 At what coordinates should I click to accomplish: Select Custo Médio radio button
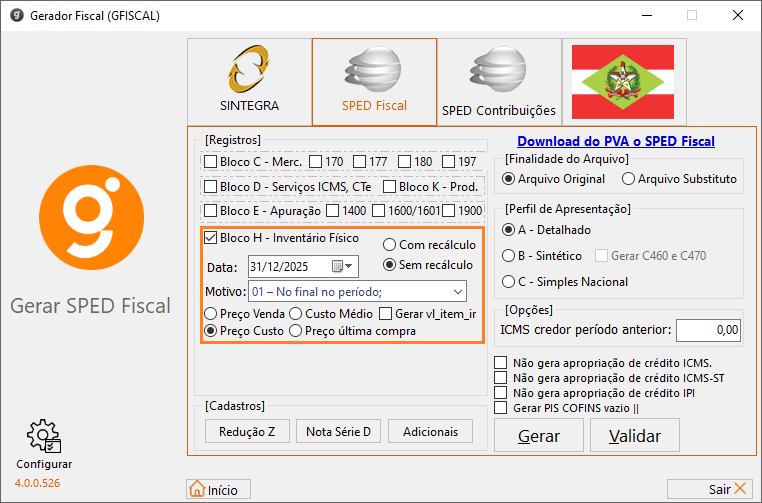[x=295, y=314]
